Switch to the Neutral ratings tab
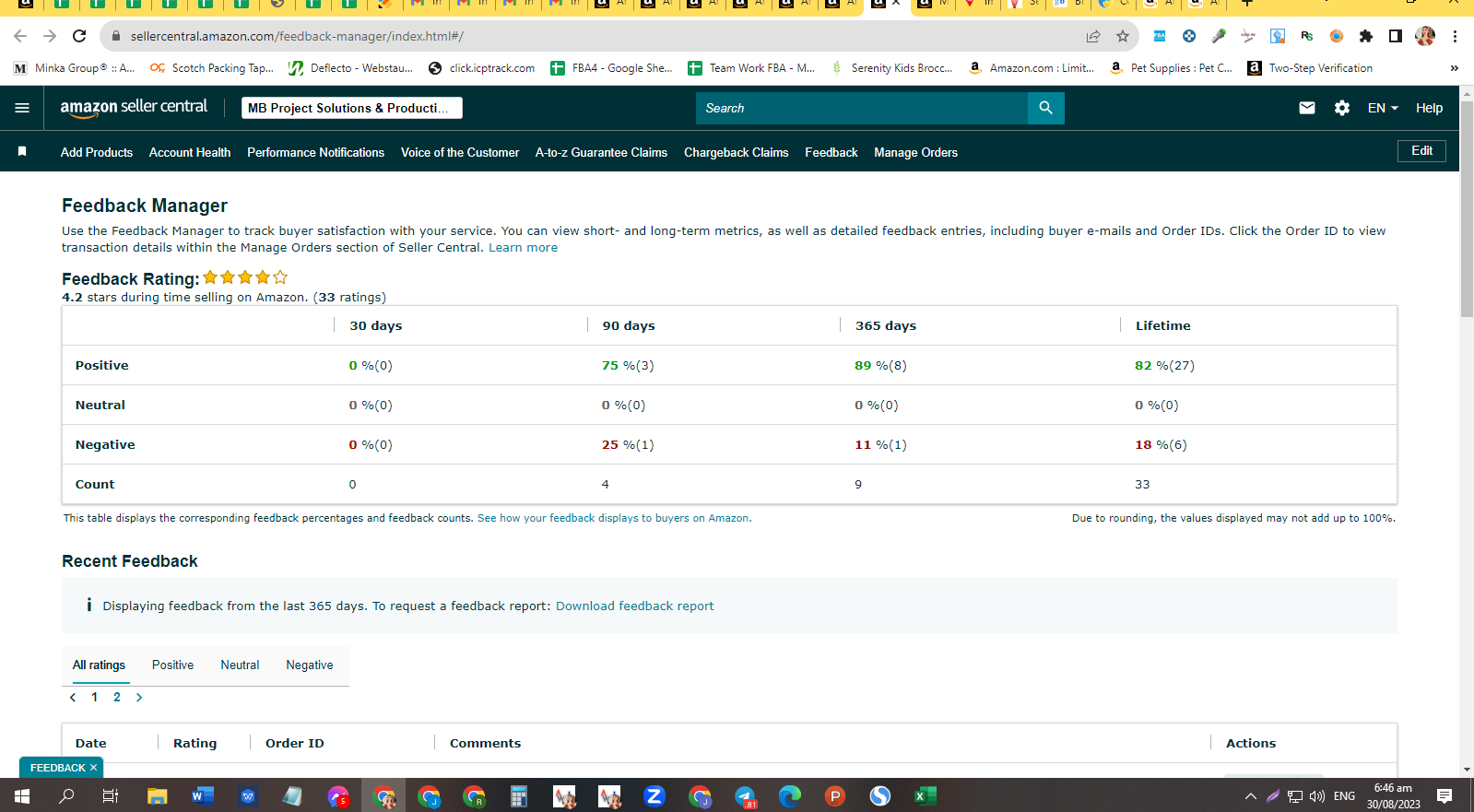1474x812 pixels. [240, 665]
